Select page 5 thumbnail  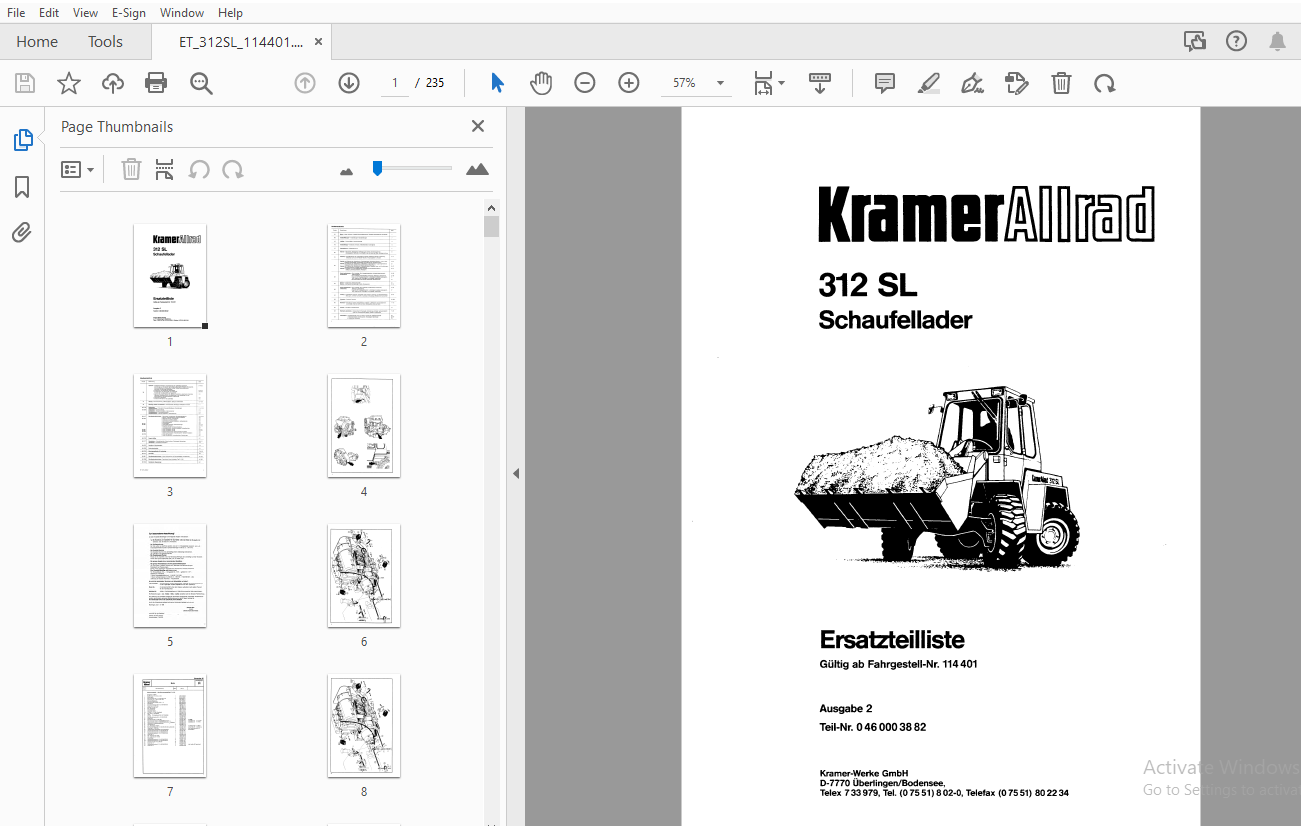(x=170, y=576)
